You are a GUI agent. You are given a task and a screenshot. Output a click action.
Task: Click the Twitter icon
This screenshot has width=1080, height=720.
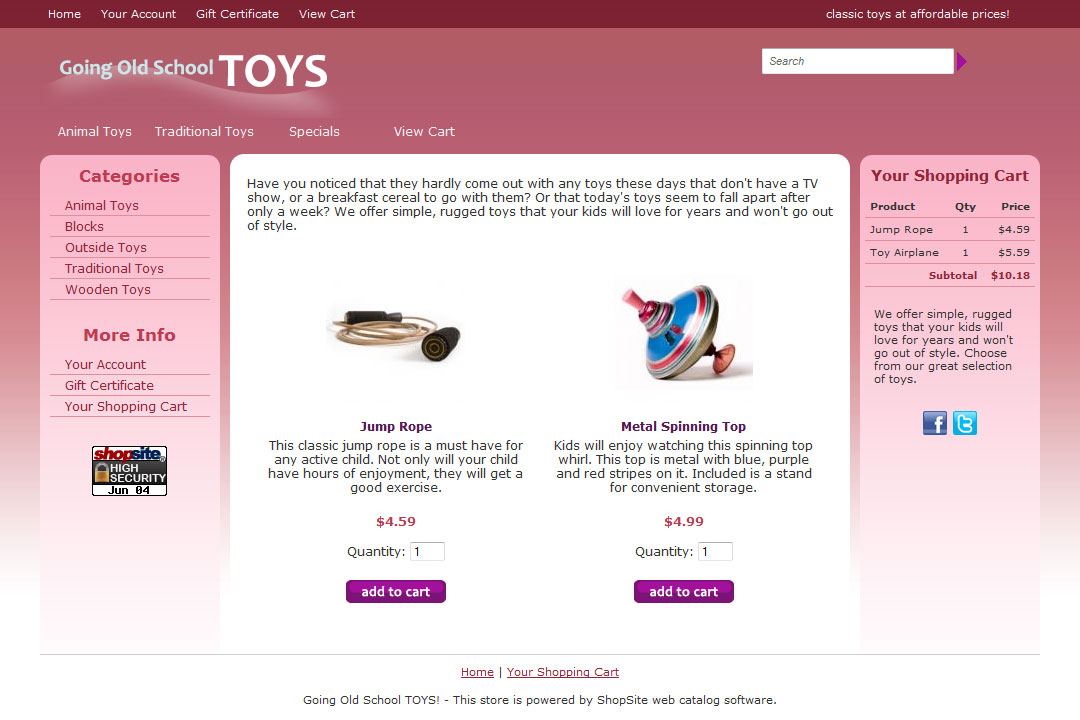[965, 423]
